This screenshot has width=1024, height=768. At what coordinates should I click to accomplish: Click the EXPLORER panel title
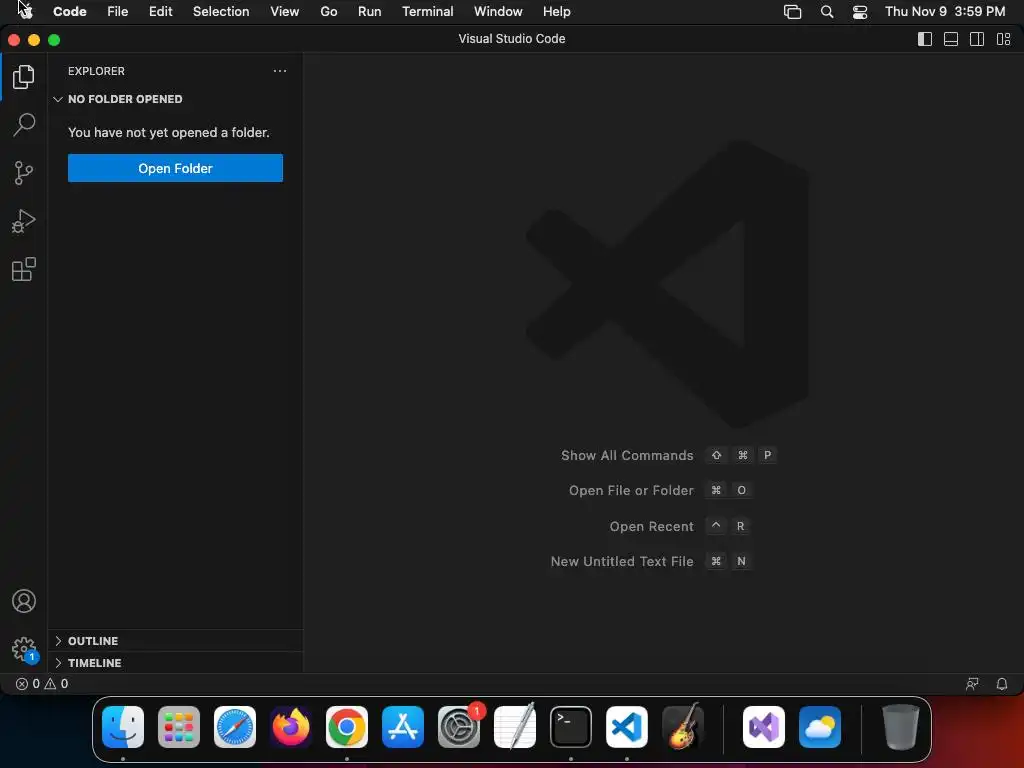click(x=96, y=71)
